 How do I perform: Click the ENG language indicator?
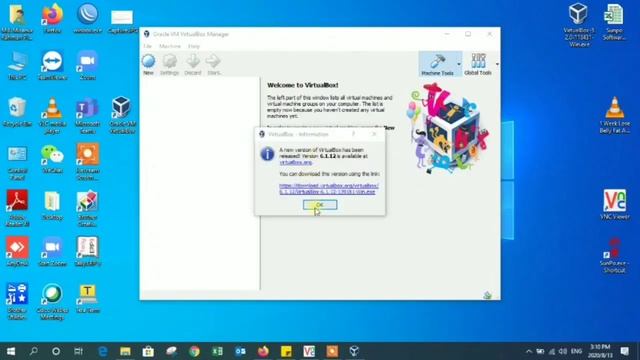576,351
